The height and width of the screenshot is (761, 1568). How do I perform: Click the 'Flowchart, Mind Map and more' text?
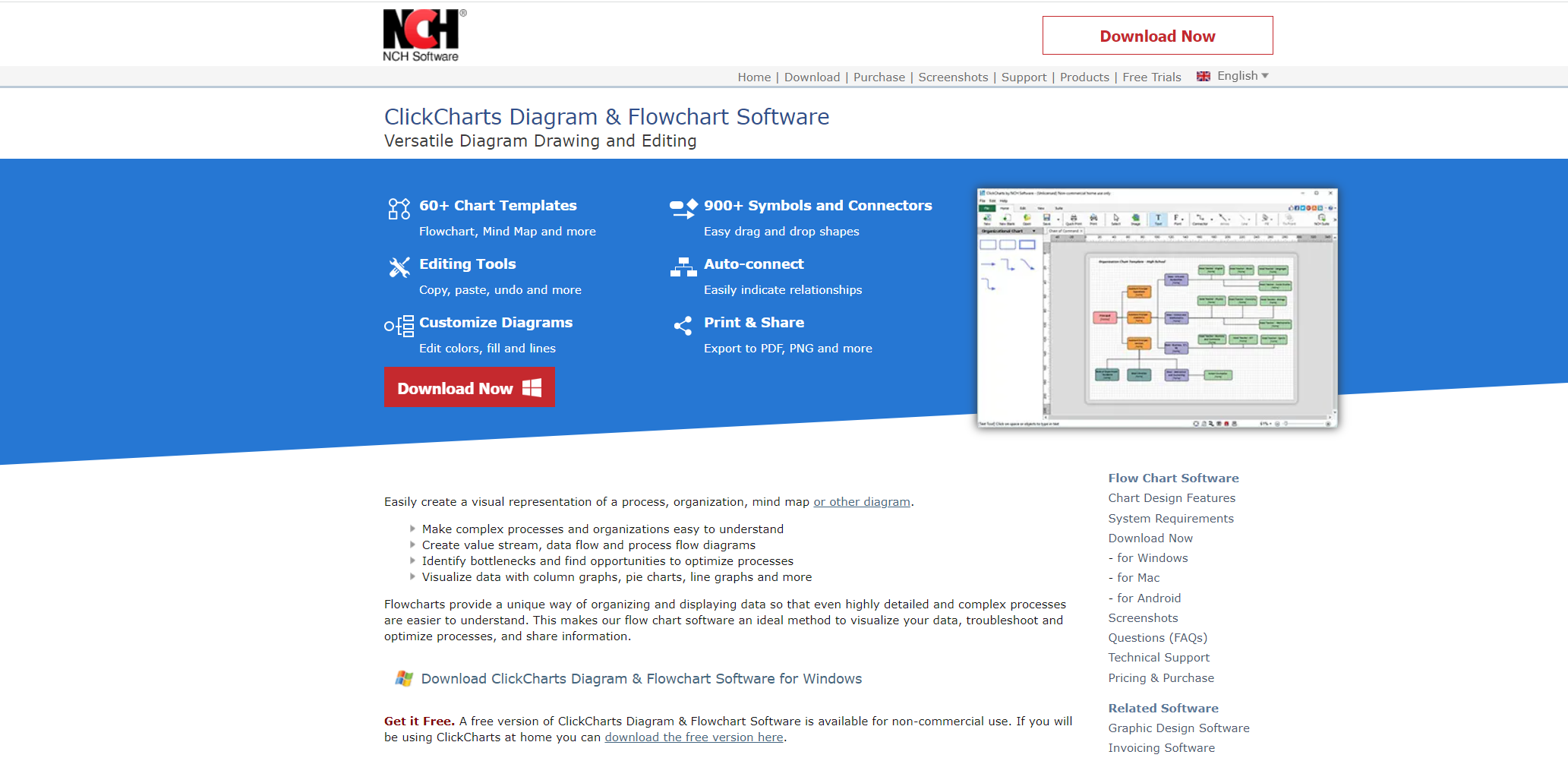coord(507,232)
